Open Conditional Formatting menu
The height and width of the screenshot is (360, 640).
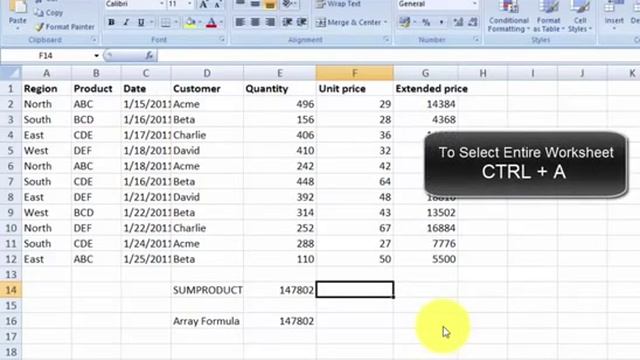click(x=509, y=17)
